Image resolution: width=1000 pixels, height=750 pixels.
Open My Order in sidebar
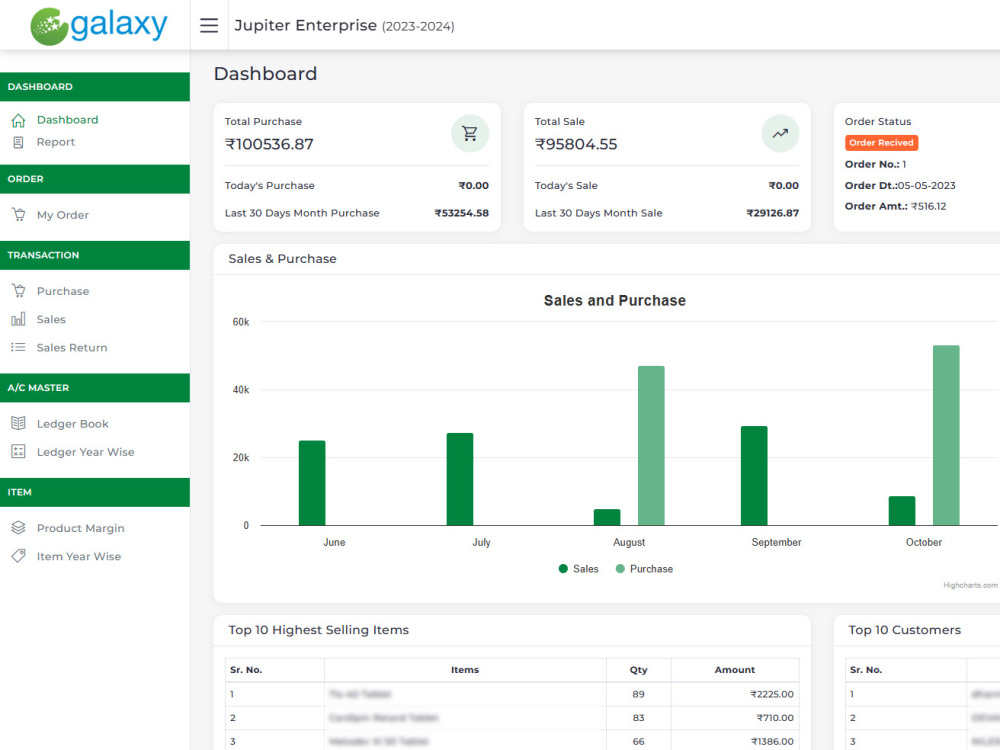point(62,215)
